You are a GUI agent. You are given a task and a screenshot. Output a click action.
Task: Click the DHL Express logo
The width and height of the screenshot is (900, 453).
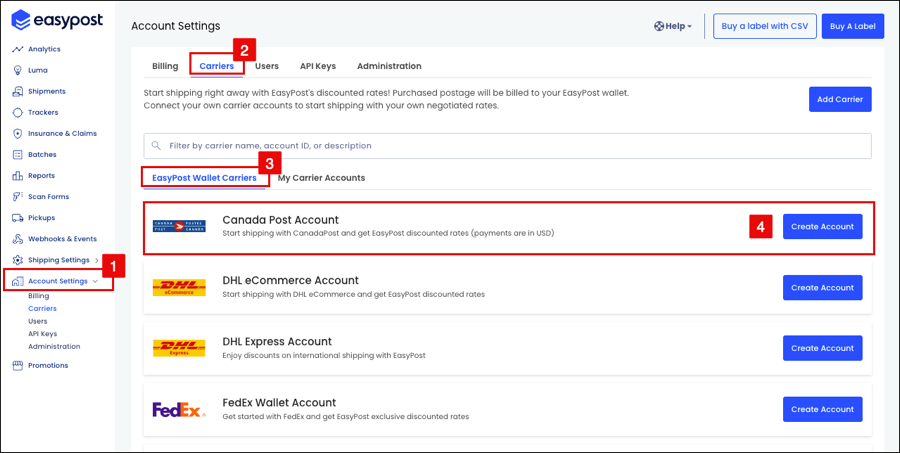179,348
